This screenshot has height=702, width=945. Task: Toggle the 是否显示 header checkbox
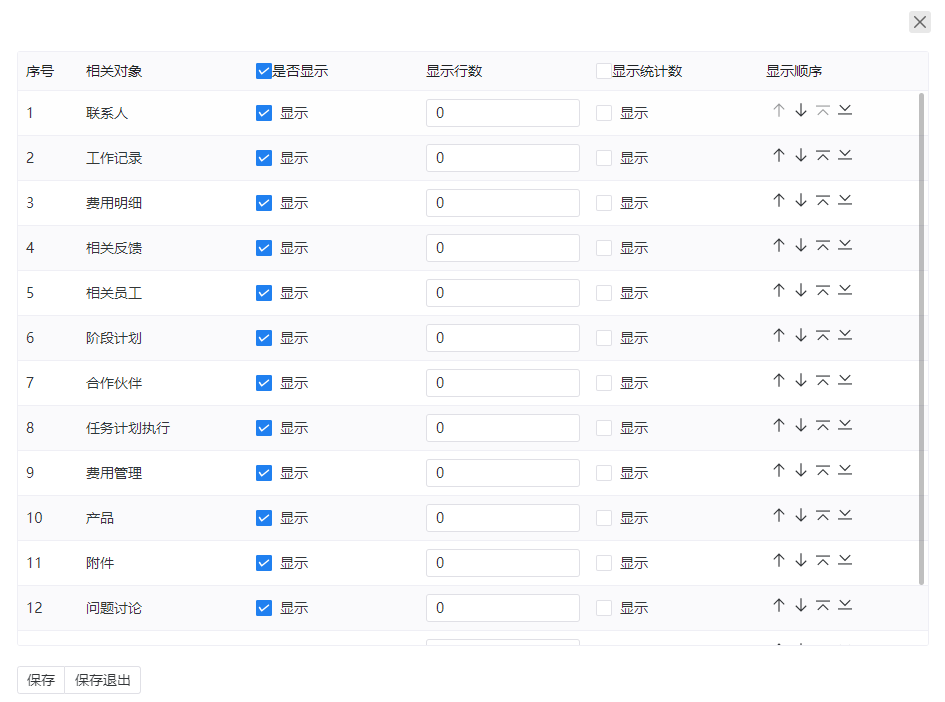[x=263, y=71]
